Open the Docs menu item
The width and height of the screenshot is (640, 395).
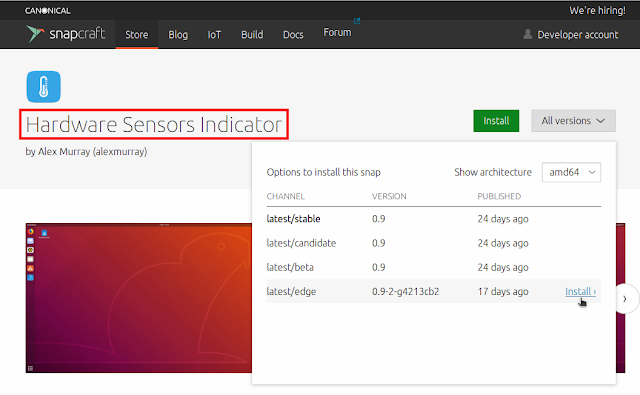coord(293,35)
